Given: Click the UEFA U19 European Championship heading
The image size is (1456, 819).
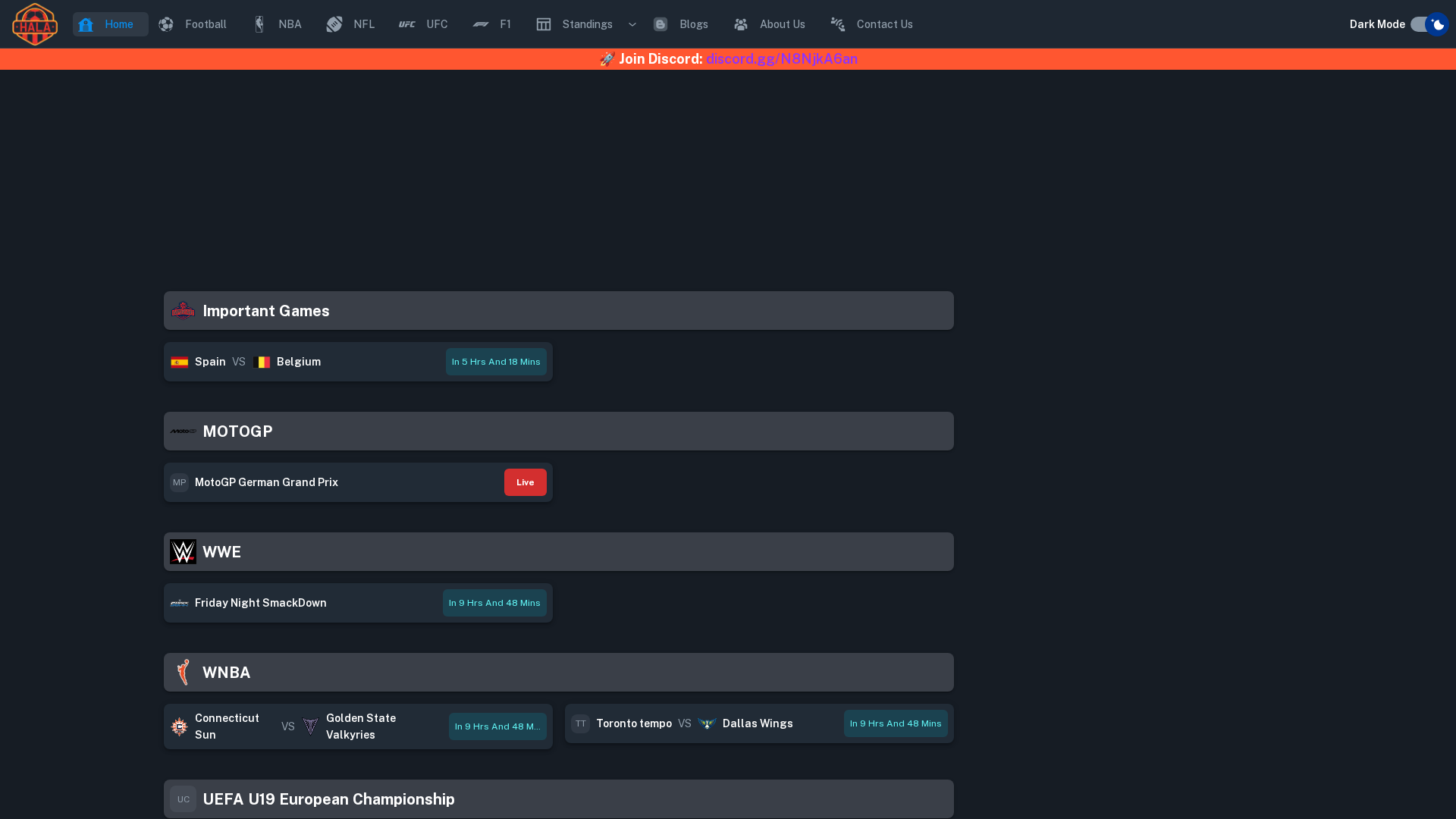Looking at the screenshot, I should (x=328, y=799).
